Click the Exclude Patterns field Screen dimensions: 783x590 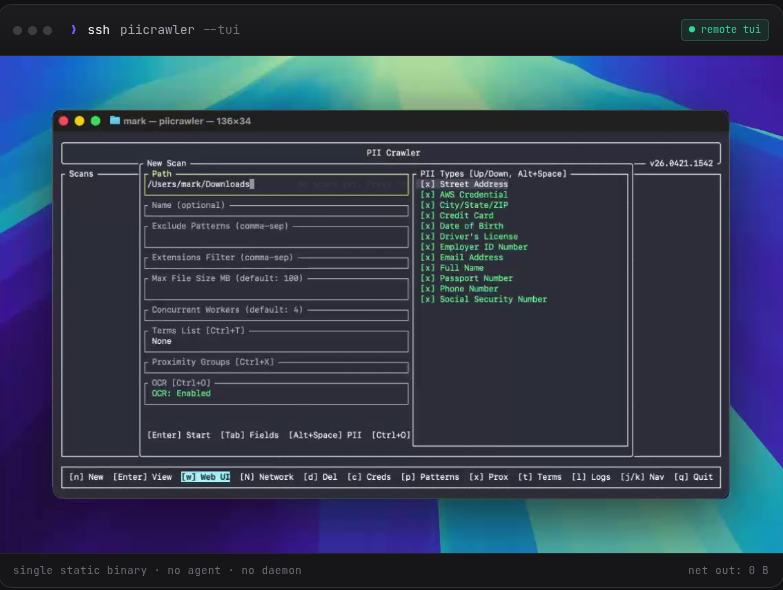pos(276,237)
